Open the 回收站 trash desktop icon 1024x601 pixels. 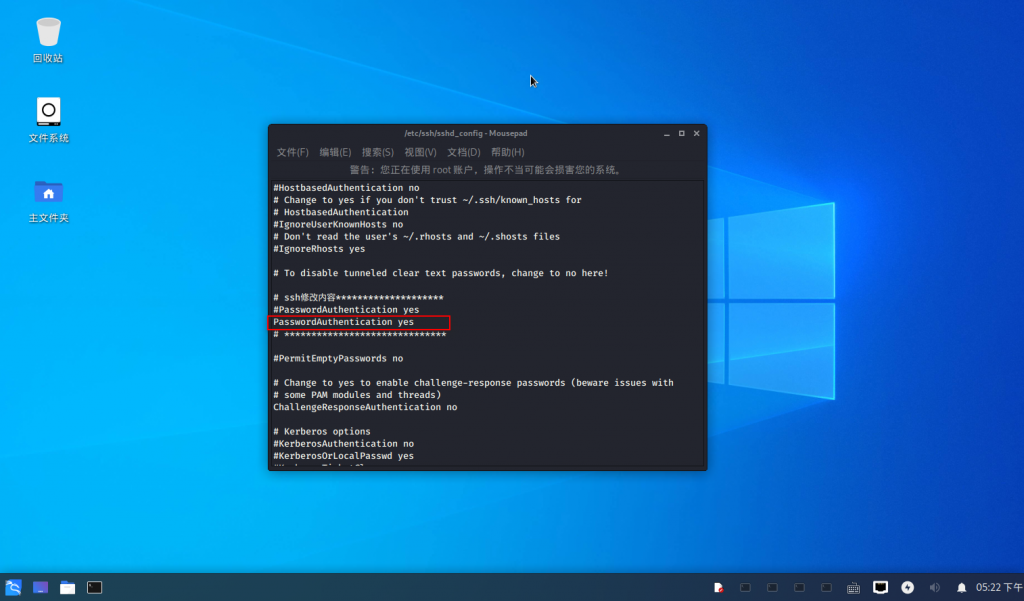48,39
